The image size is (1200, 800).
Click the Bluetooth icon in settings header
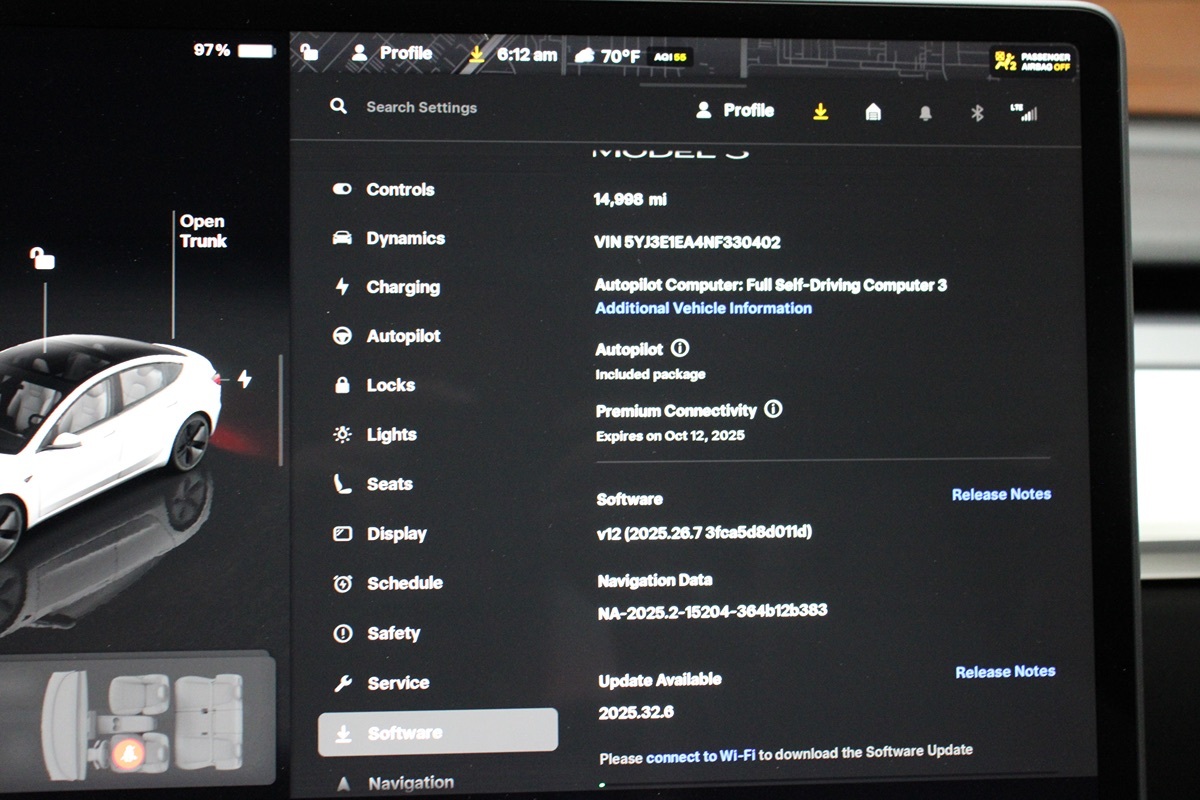(x=977, y=113)
